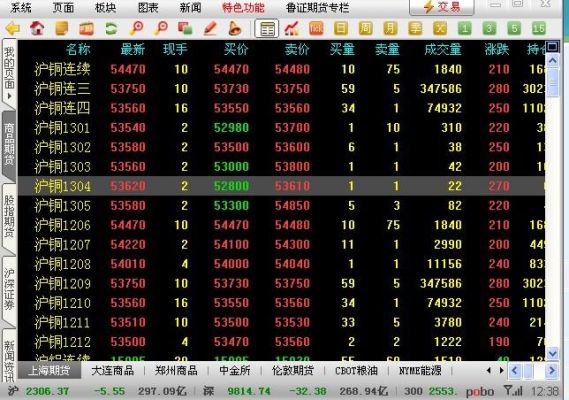Click the horizontal scrollbar thumb
The image size is (569, 400).
[528, 371]
